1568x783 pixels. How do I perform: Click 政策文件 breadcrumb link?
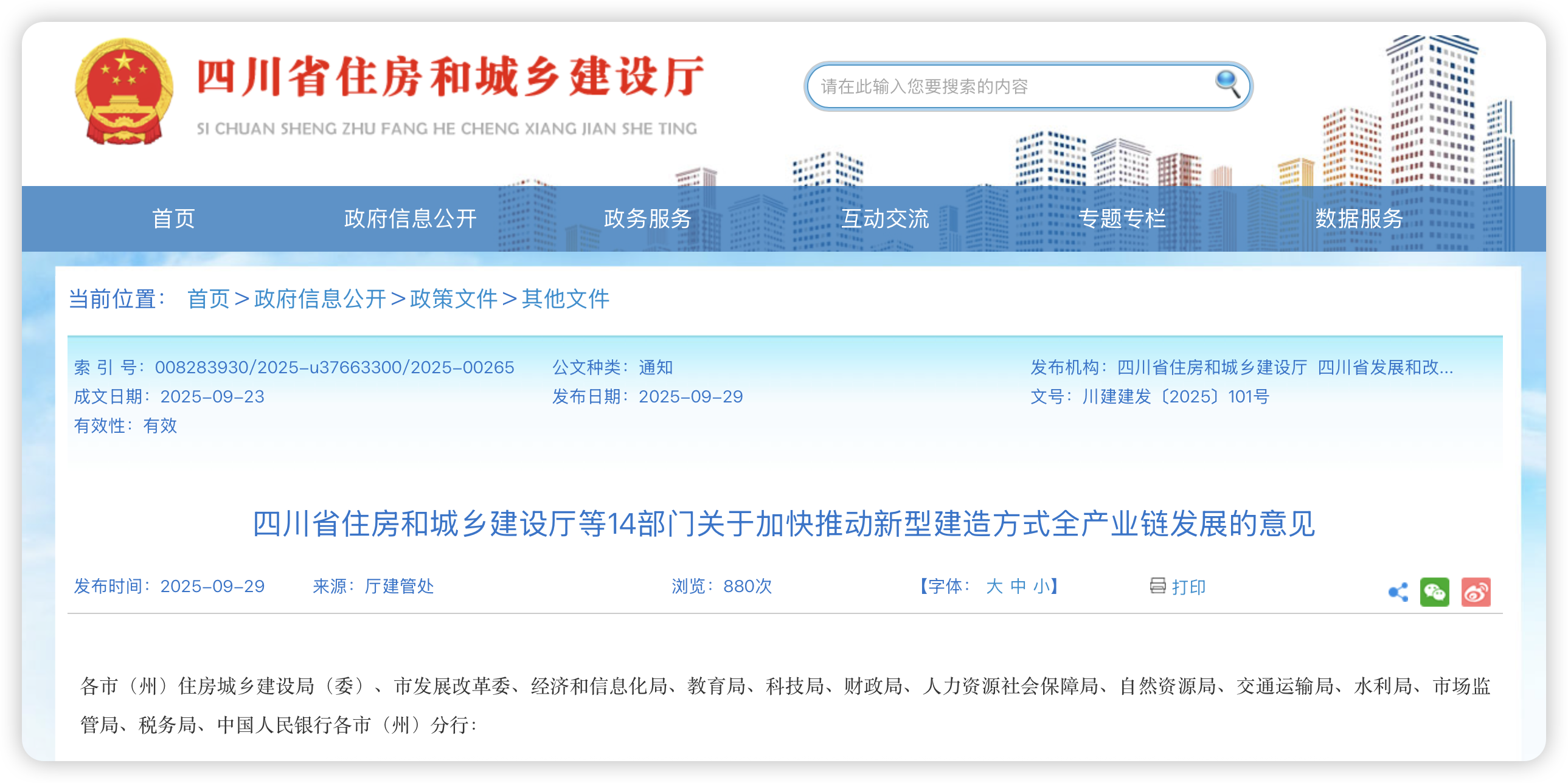454,298
